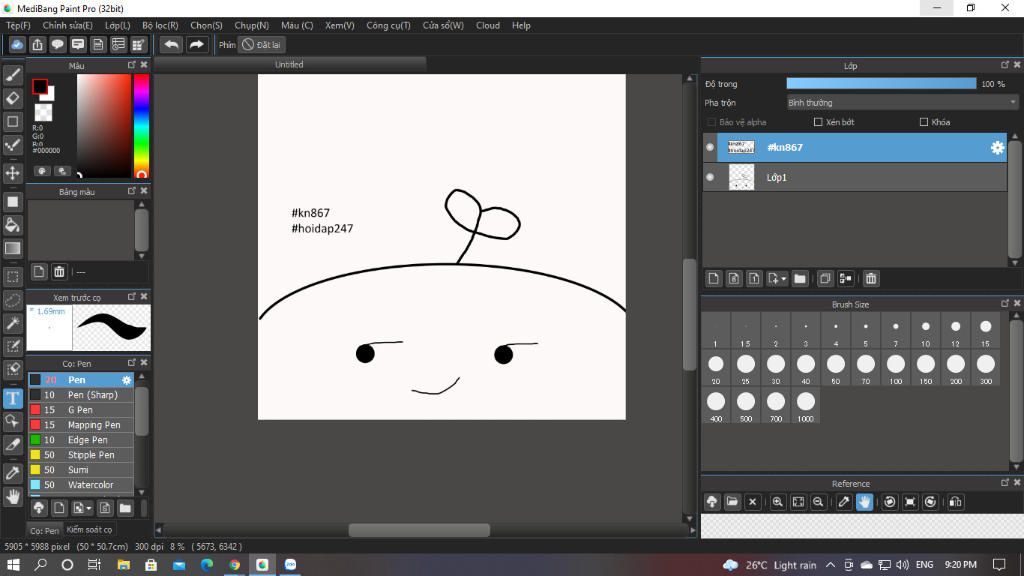
Task: Activate the Hand pan tool in left toolbar
Action: tap(13, 496)
